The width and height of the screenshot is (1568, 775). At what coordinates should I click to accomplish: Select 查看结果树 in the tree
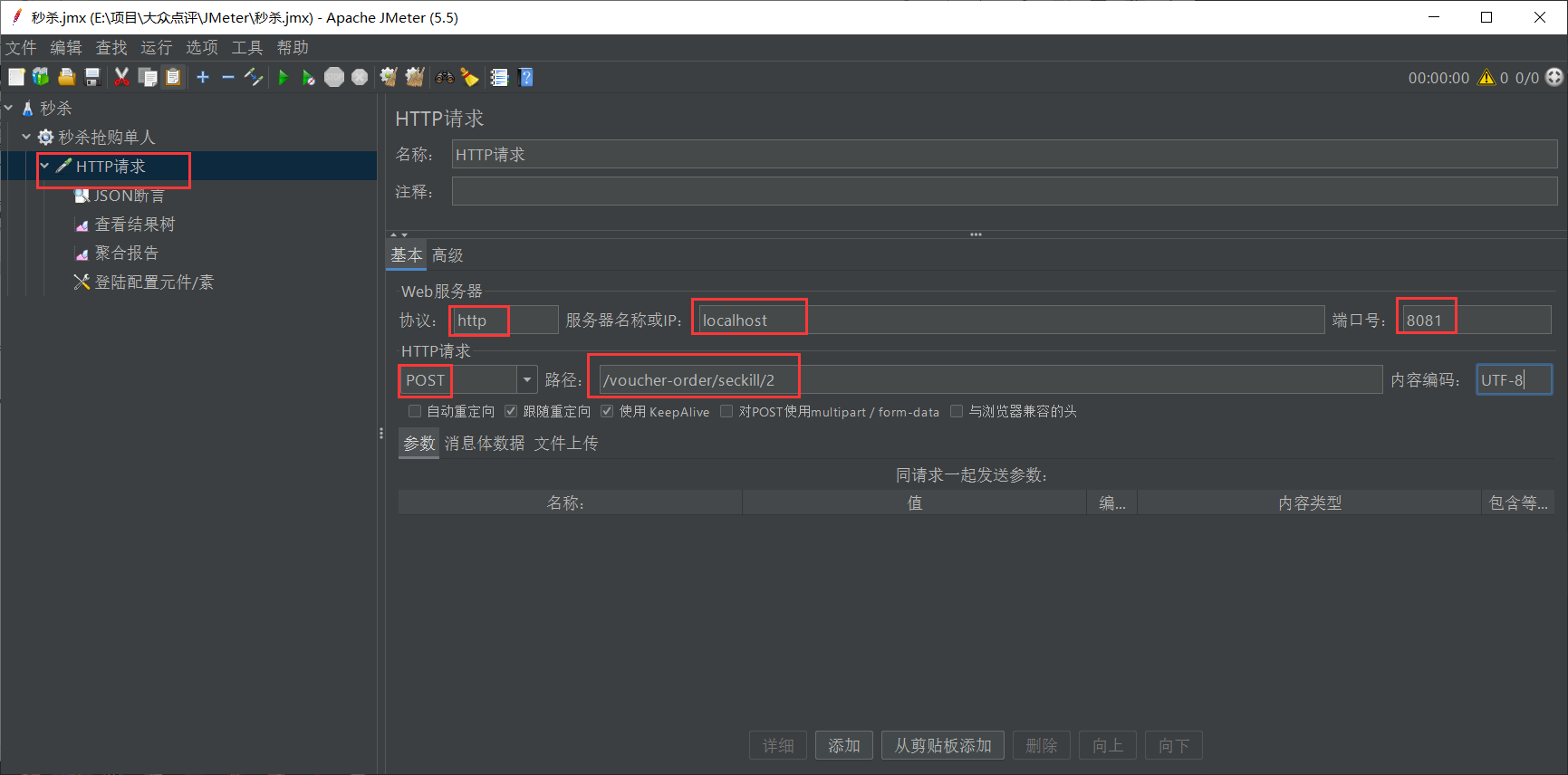[134, 225]
